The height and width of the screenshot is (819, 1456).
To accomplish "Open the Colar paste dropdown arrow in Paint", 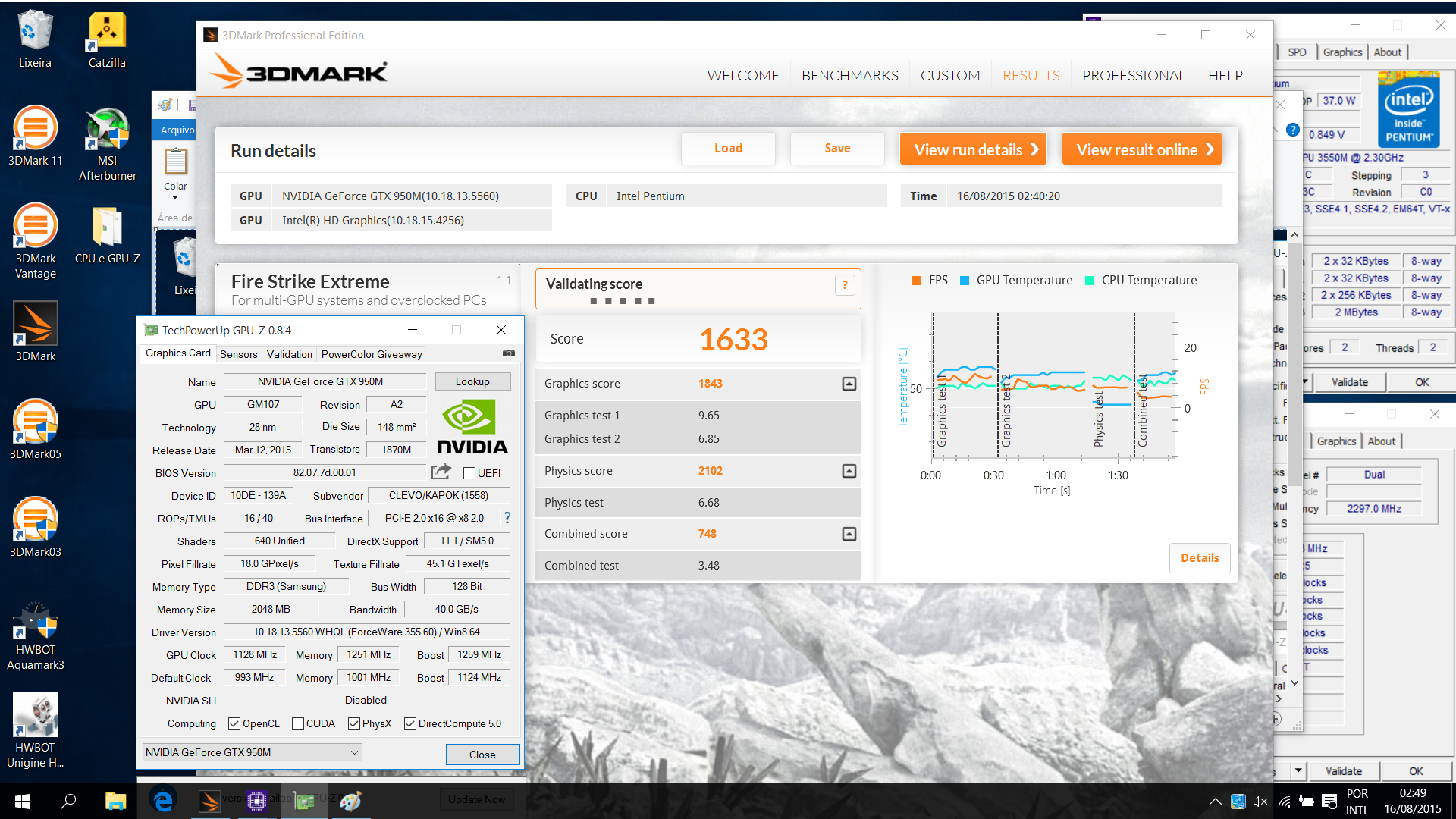I will point(175,198).
